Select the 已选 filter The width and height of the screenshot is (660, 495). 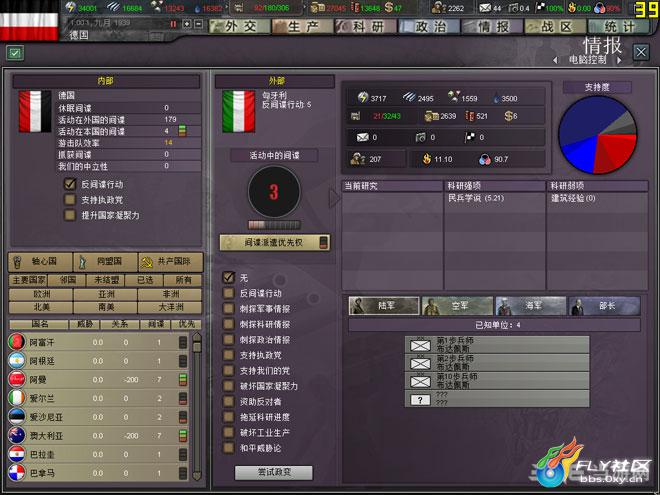click(x=145, y=280)
